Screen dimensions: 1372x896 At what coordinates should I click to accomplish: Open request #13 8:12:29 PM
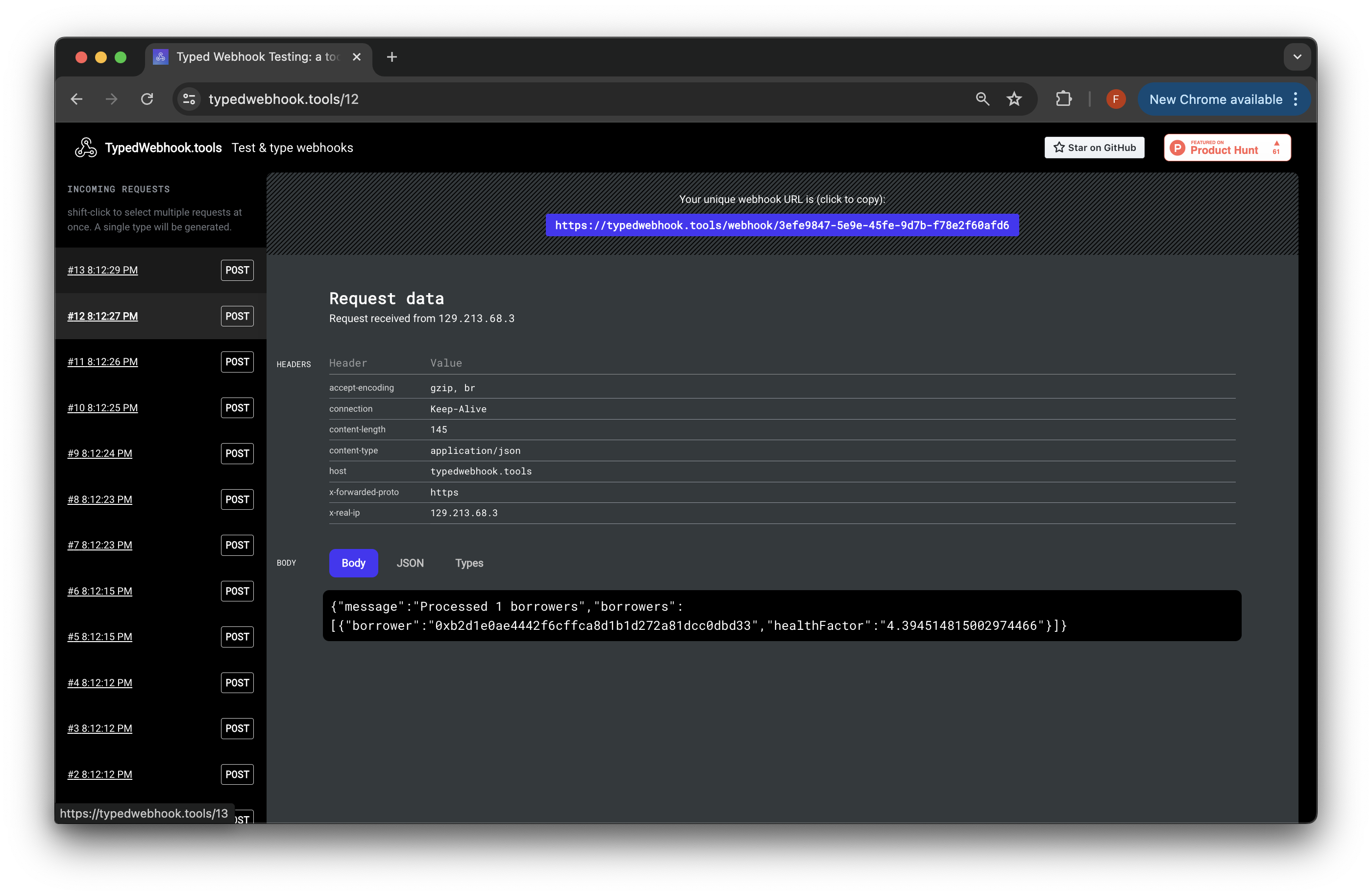pyautogui.click(x=102, y=270)
